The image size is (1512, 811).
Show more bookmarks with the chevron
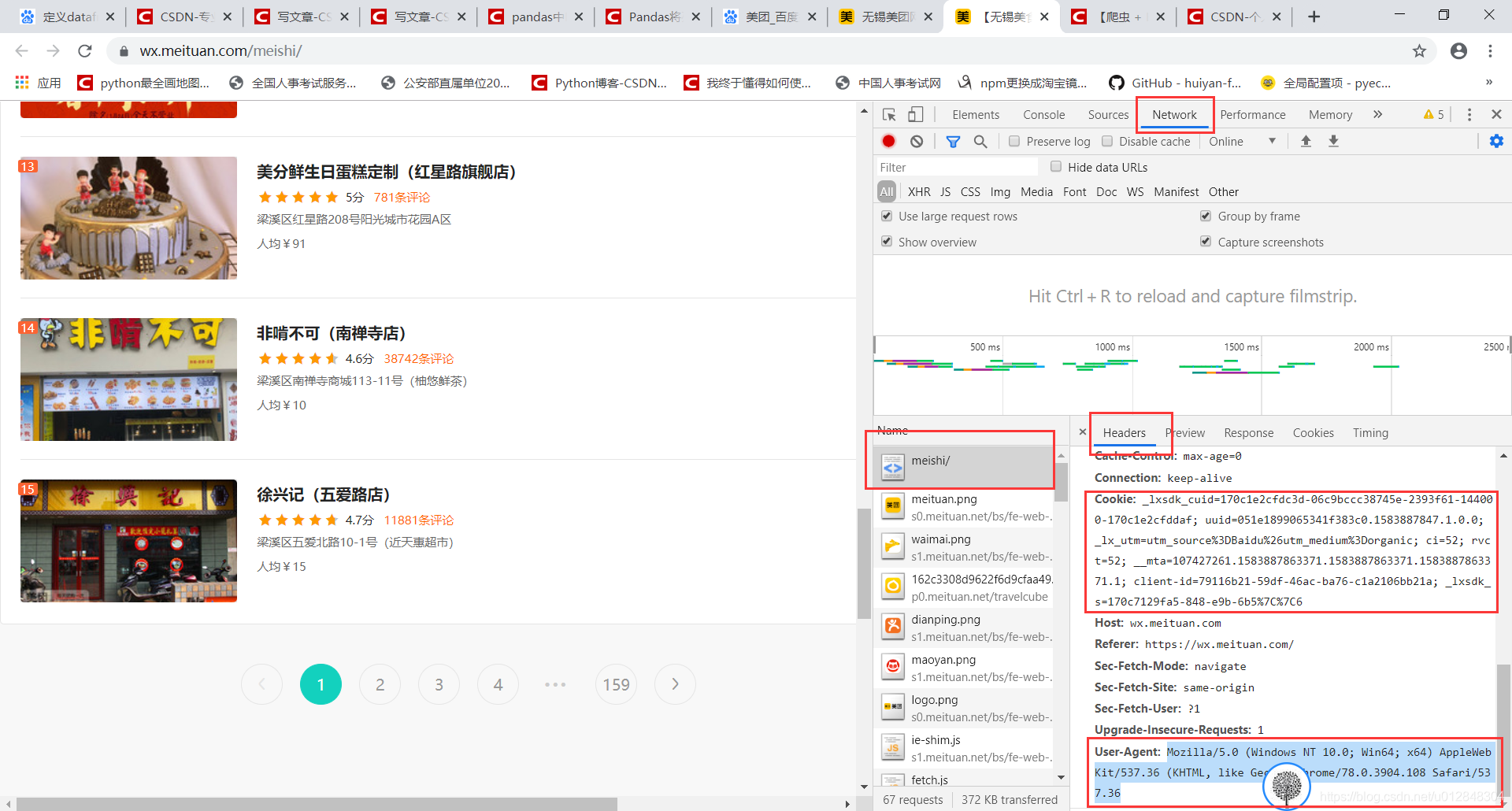1488,82
